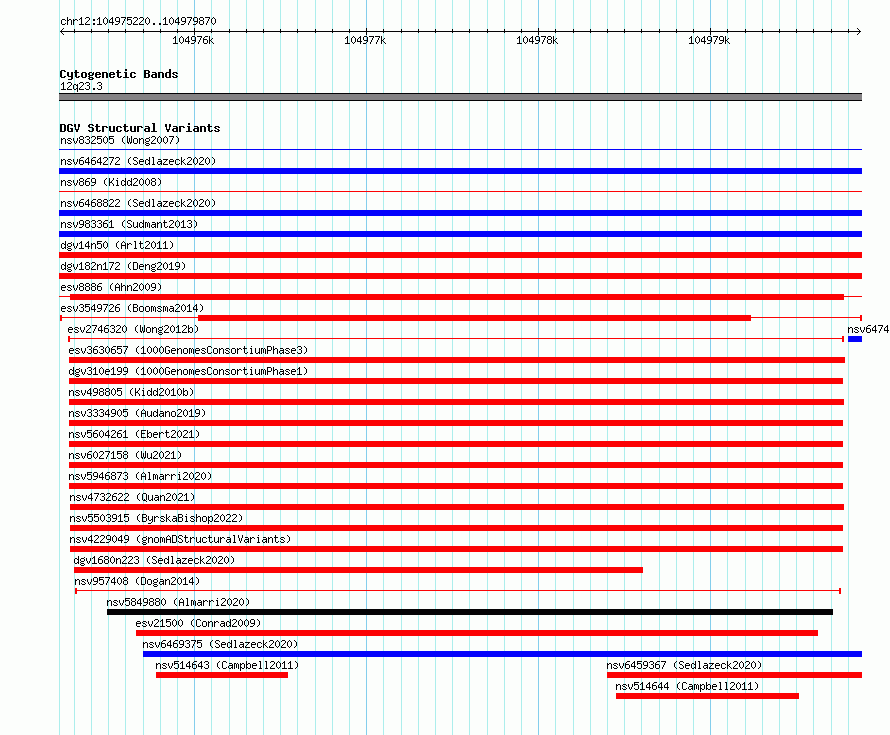Click the 104976k ruler mark

point(193,40)
